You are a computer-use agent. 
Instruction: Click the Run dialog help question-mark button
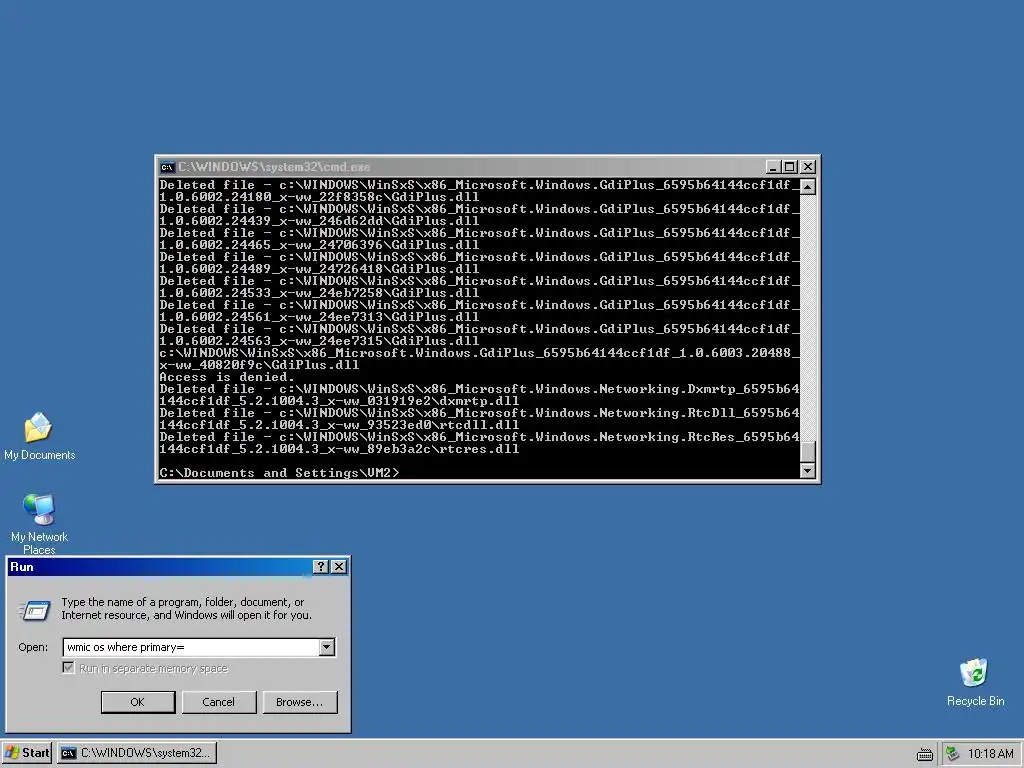[321, 567]
